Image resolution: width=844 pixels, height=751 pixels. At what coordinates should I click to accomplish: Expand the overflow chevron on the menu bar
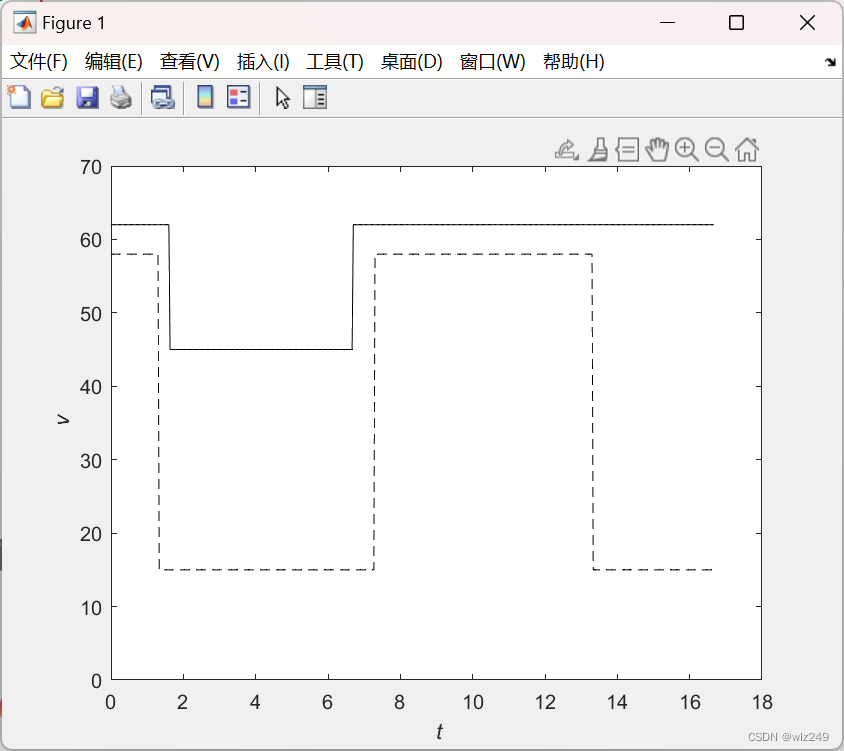(x=831, y=61)
